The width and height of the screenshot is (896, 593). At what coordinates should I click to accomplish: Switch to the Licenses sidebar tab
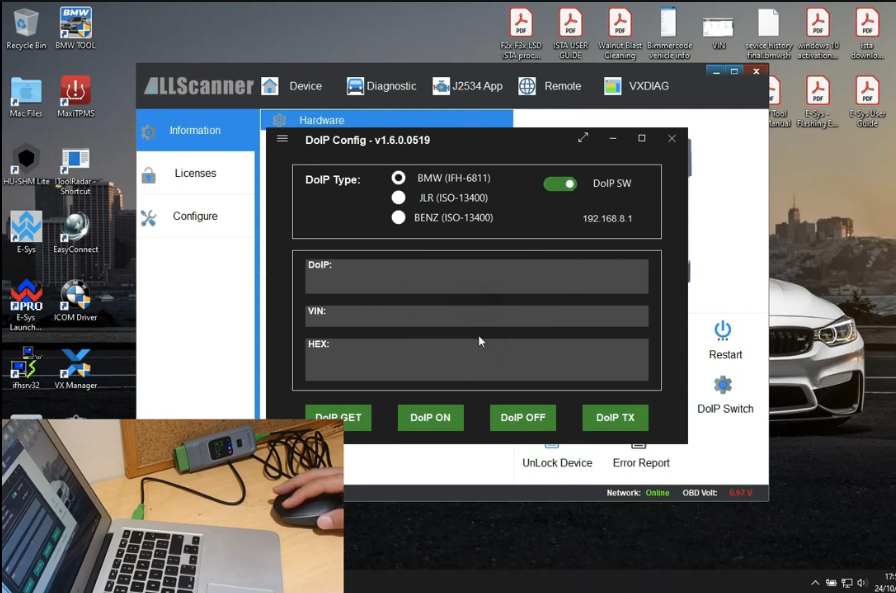point(195,173)
